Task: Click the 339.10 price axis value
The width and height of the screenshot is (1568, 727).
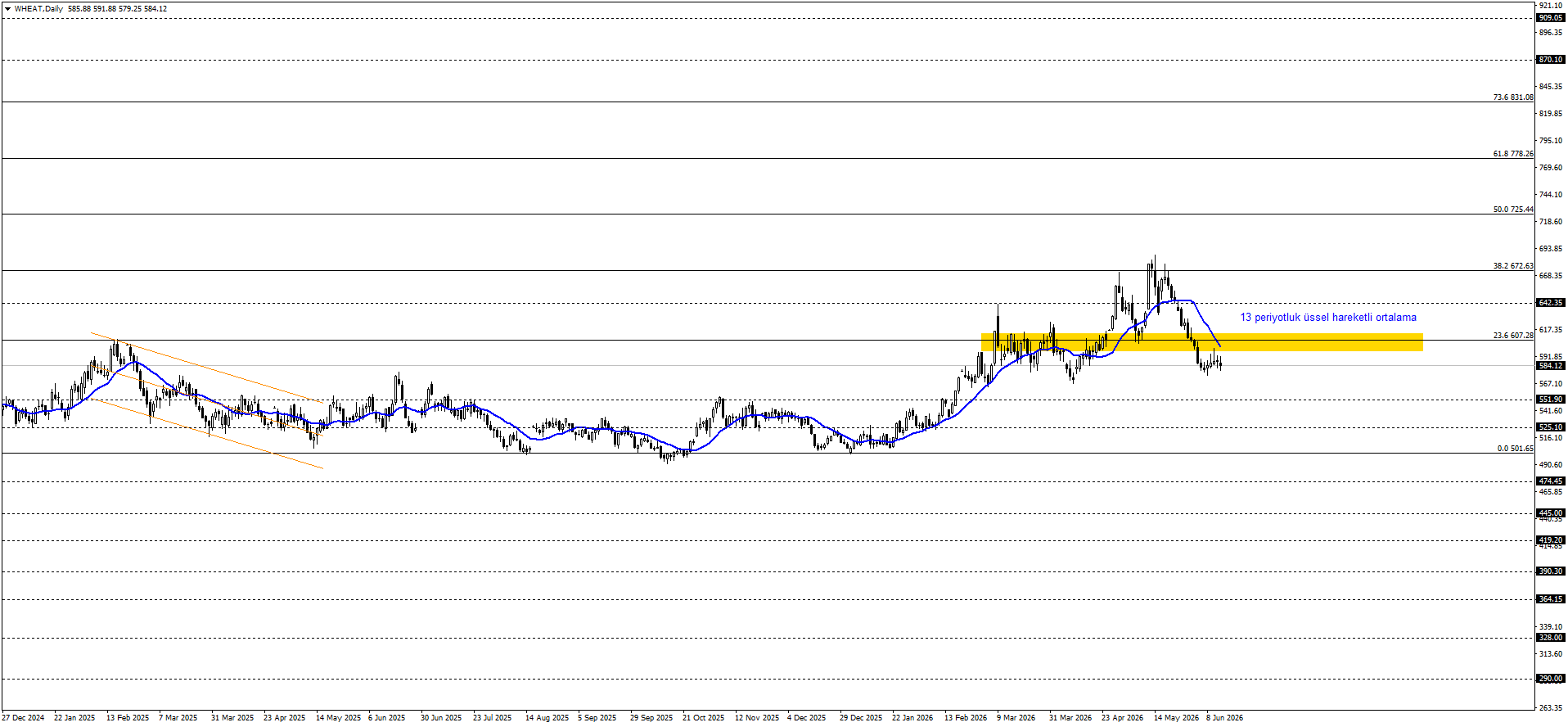Action: click(x=1551, y=627)
